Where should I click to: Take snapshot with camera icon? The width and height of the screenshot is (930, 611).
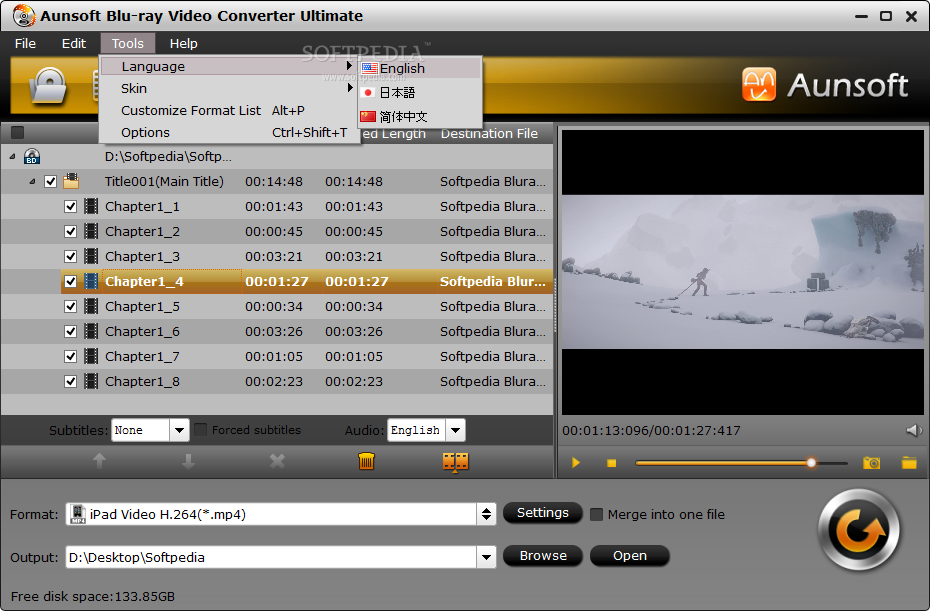(x=871, y=463)
